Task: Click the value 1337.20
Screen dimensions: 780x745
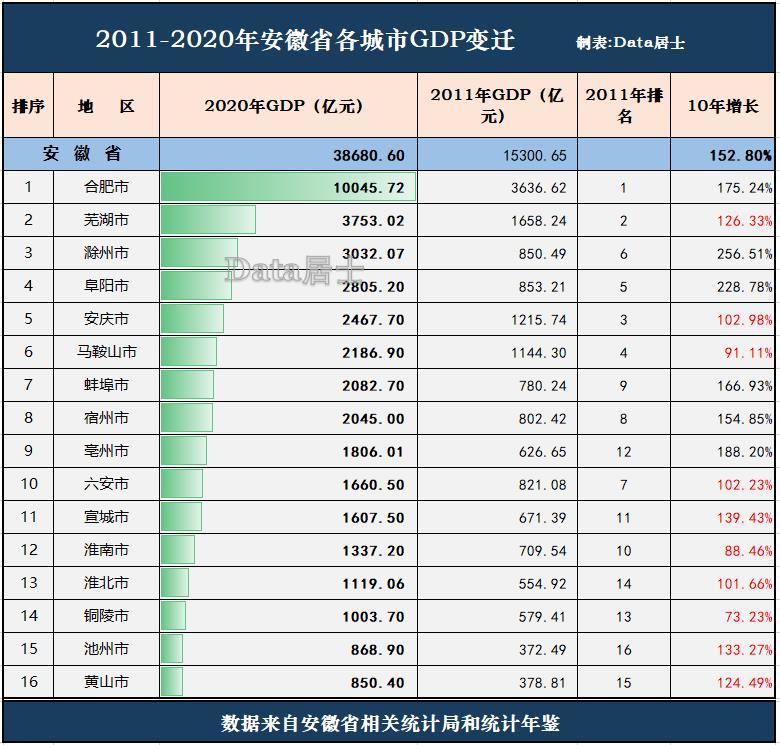Action: tap(373, 551)
